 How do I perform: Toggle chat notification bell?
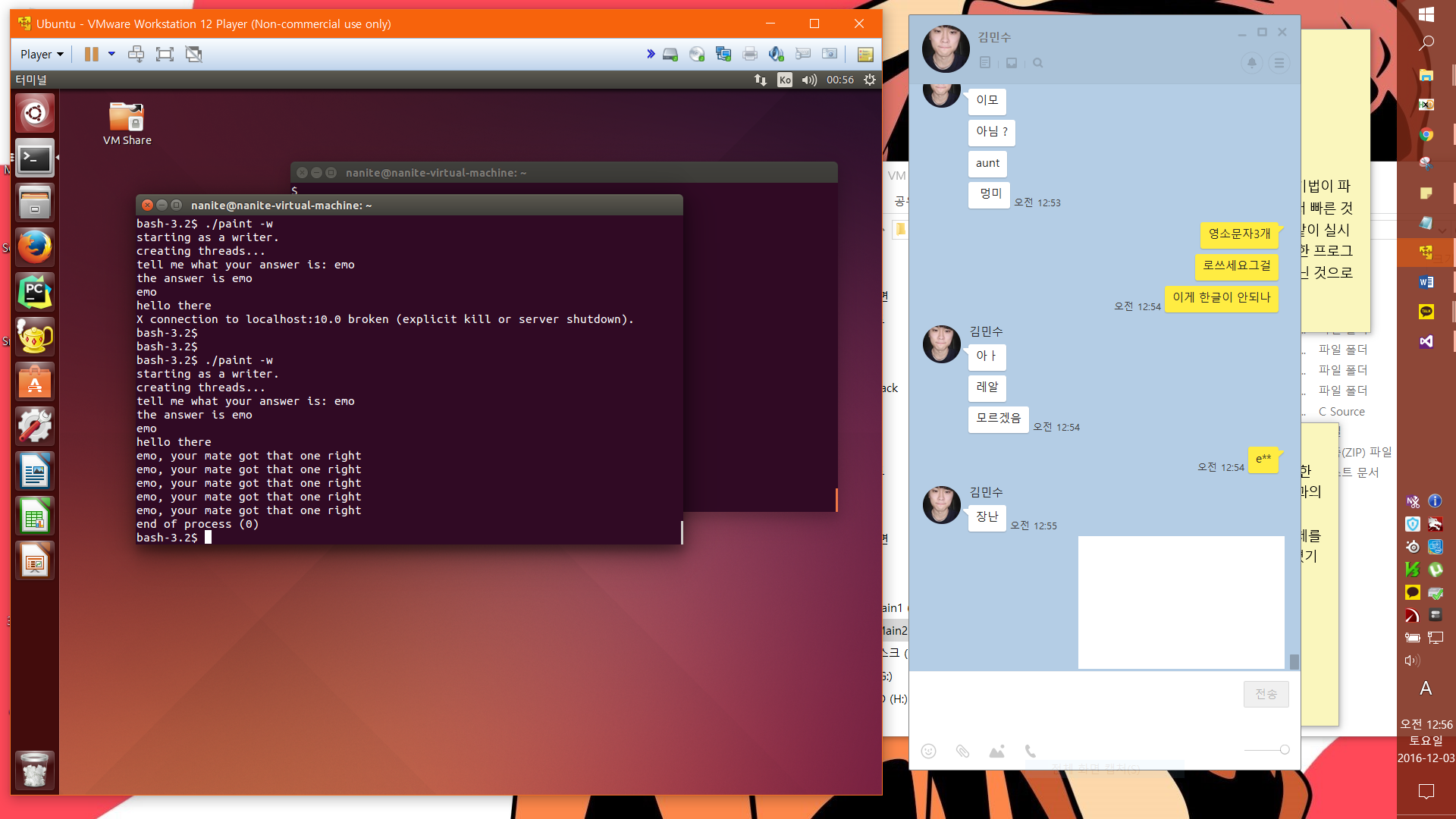coord(1252,63)
